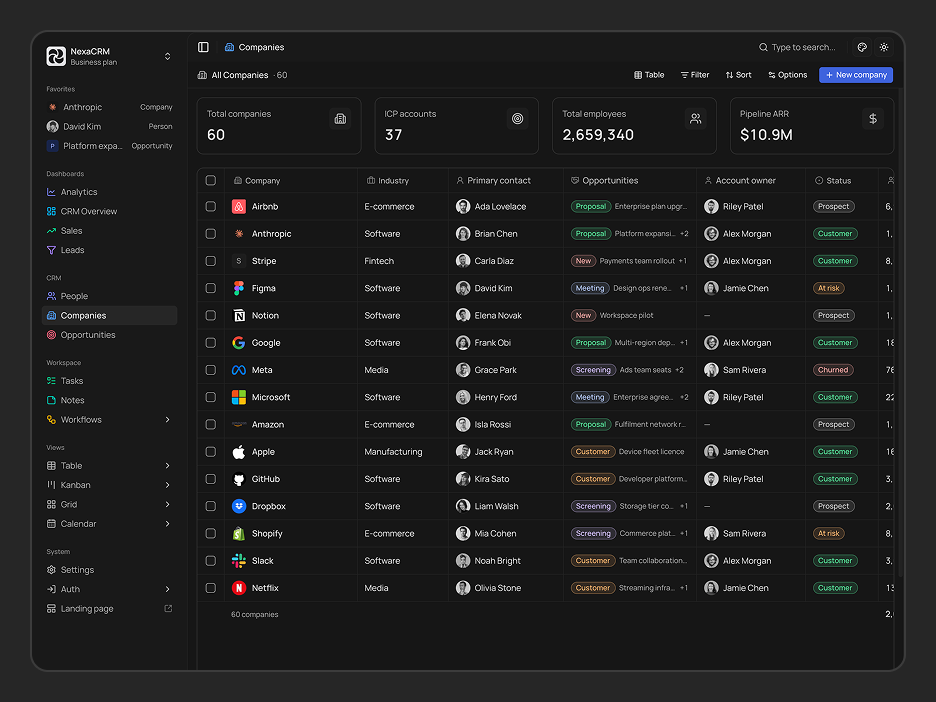The image size is (936, 702).
Task: Open Landing page external link icon
Action: 168,609
